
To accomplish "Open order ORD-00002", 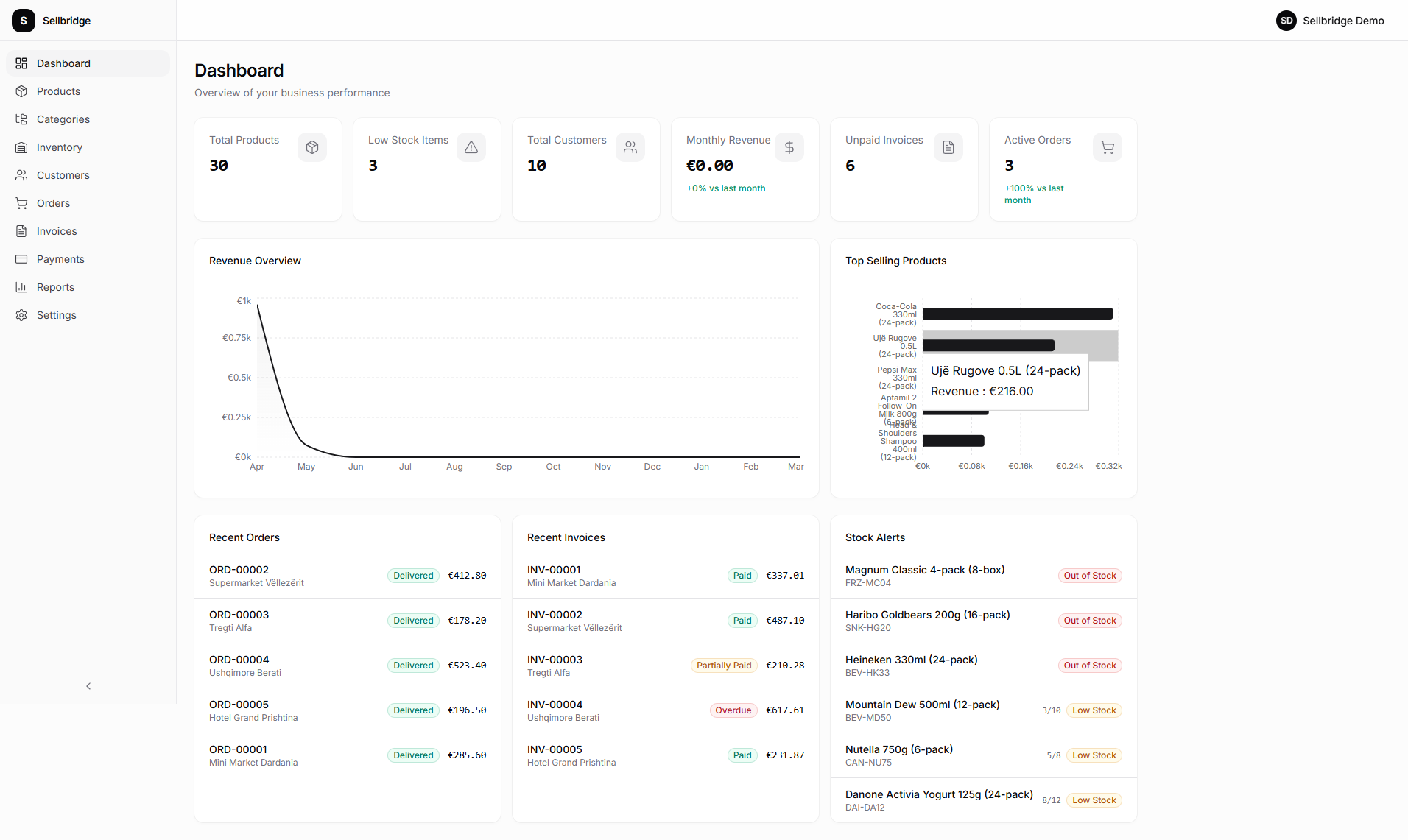I will pyautogui.click(x=239, y=570).
